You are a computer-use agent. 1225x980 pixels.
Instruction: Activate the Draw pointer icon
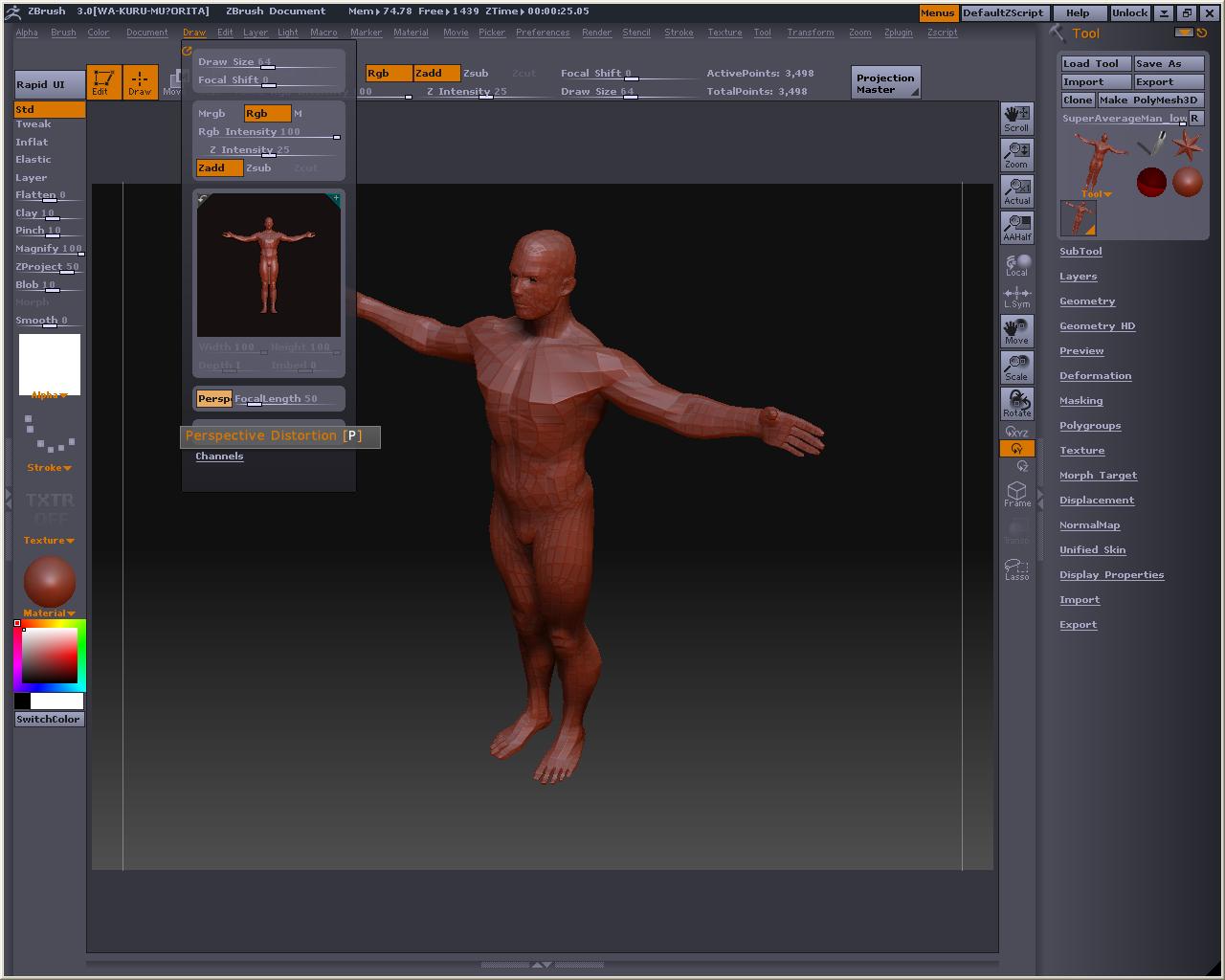pos(140,82)
